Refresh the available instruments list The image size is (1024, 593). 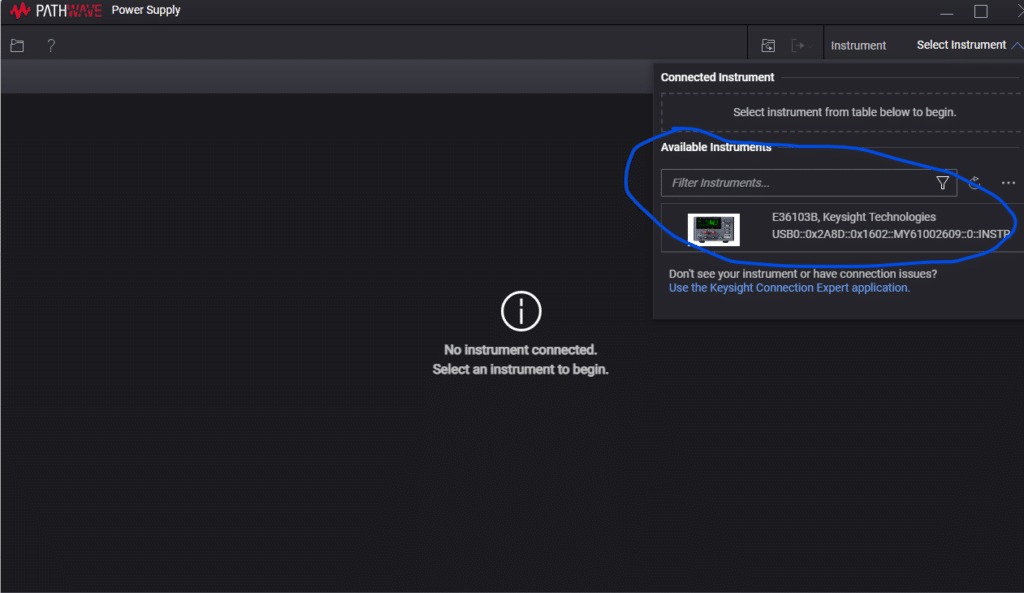pos(974,183)
